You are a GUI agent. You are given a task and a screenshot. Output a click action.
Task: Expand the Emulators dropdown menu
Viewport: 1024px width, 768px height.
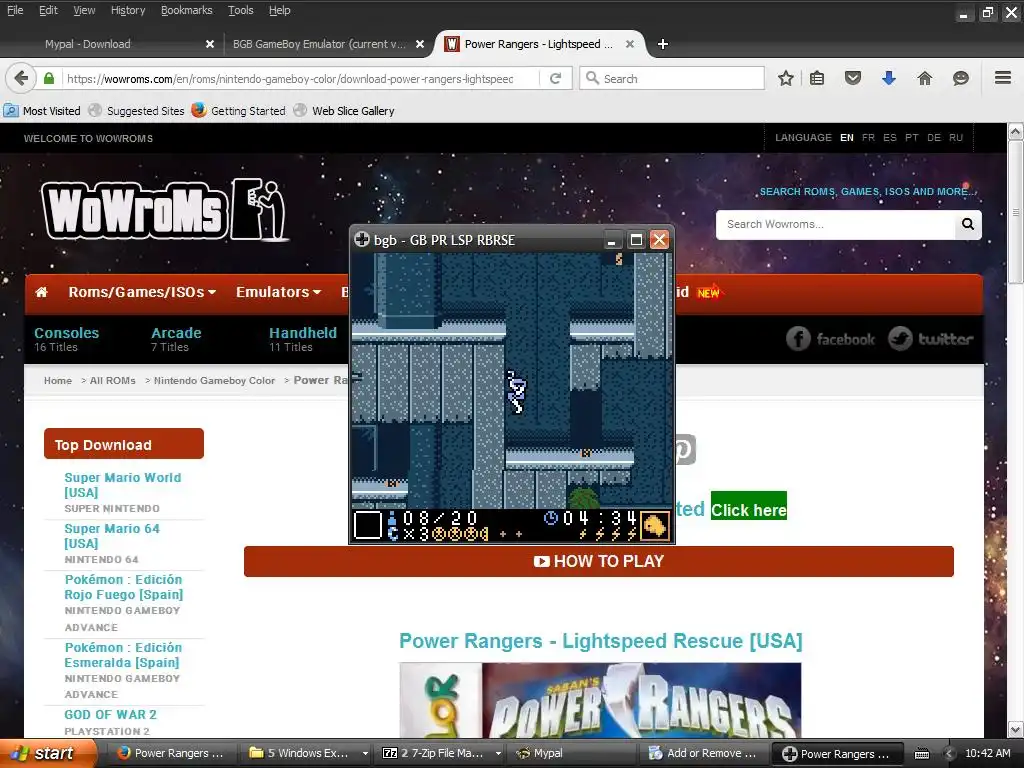pos(278,292)
